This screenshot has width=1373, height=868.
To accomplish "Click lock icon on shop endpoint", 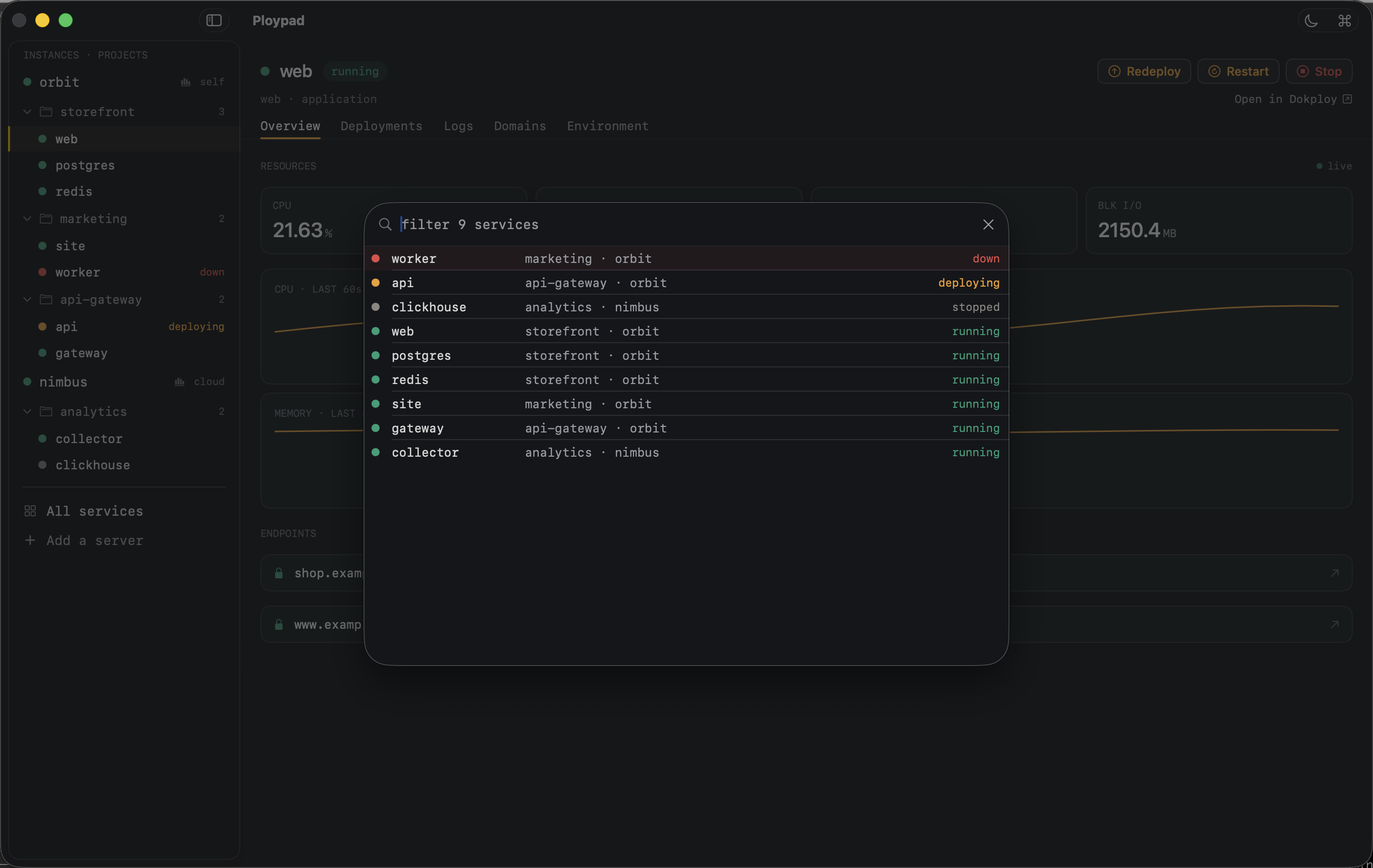I will pos(279,573).
